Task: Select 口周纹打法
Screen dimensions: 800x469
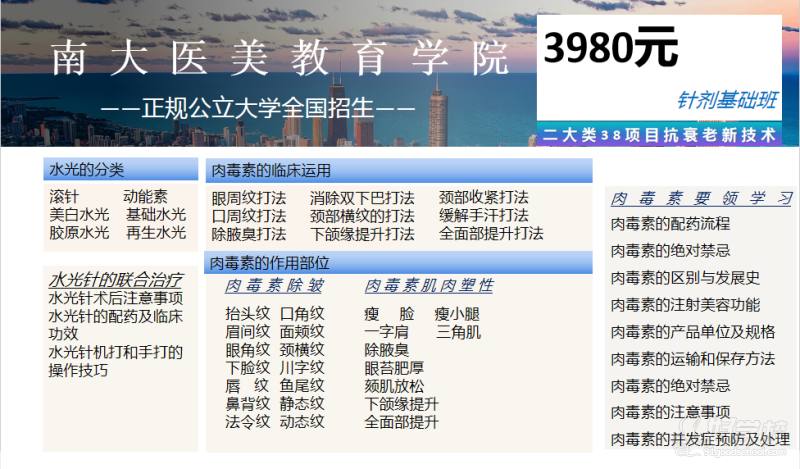Action: (249, 216)
